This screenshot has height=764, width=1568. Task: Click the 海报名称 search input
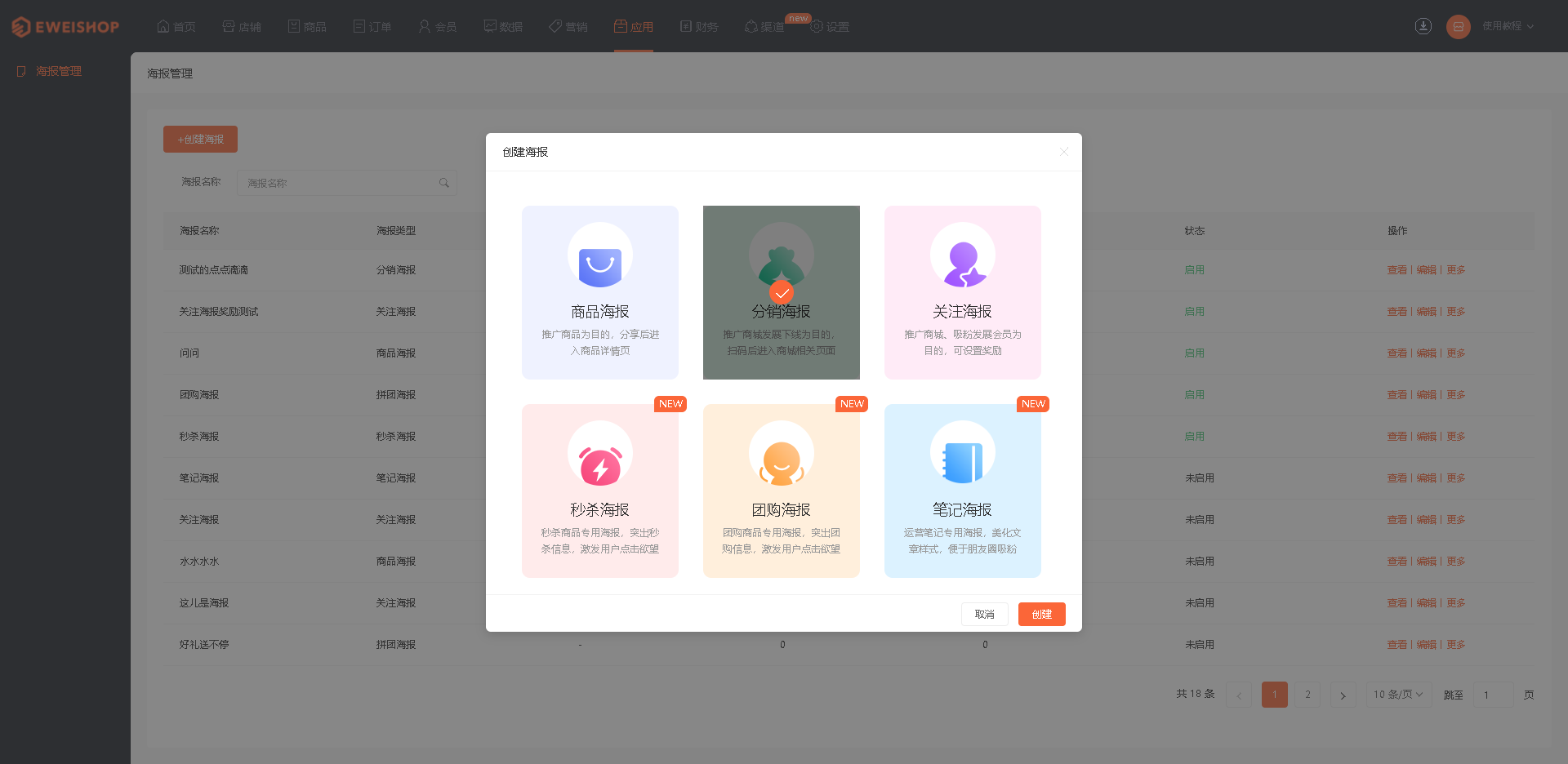[346, 183]
